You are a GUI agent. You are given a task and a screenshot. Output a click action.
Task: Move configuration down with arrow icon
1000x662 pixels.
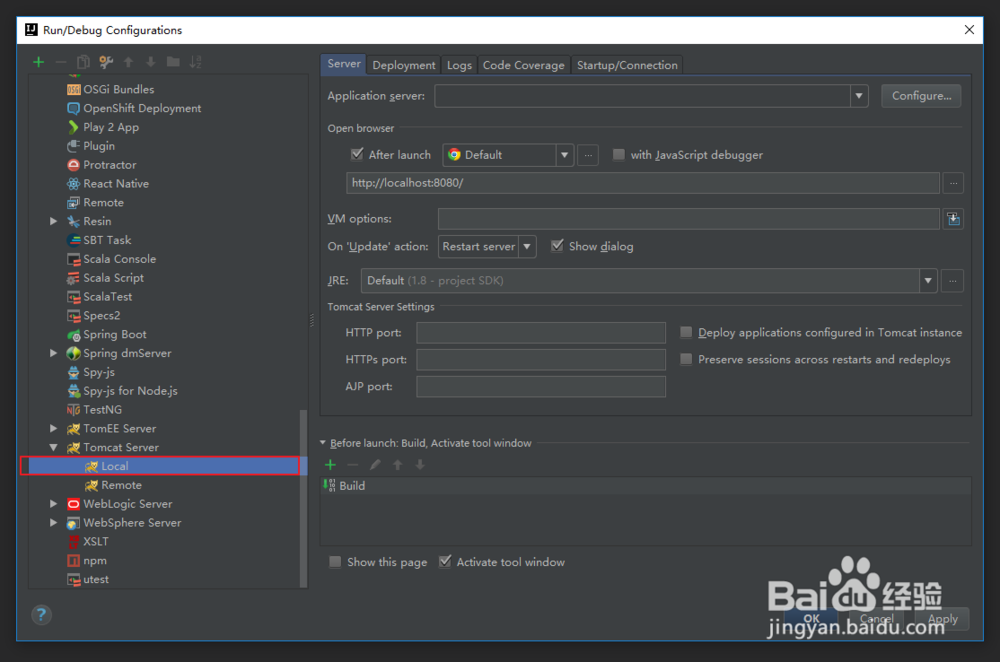[x=151, y=62]
